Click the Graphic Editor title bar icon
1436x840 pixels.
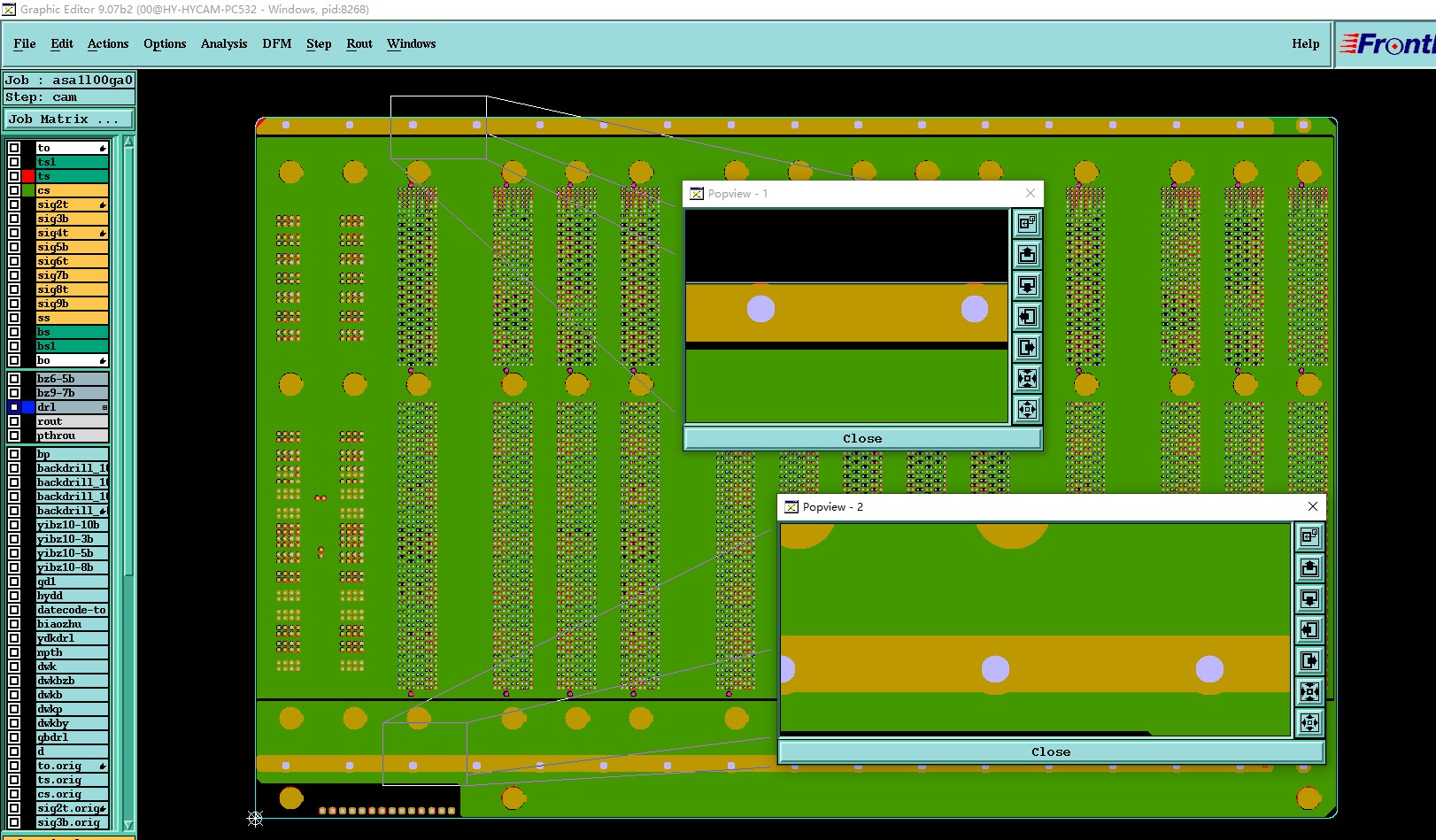(x=9, y=9)
